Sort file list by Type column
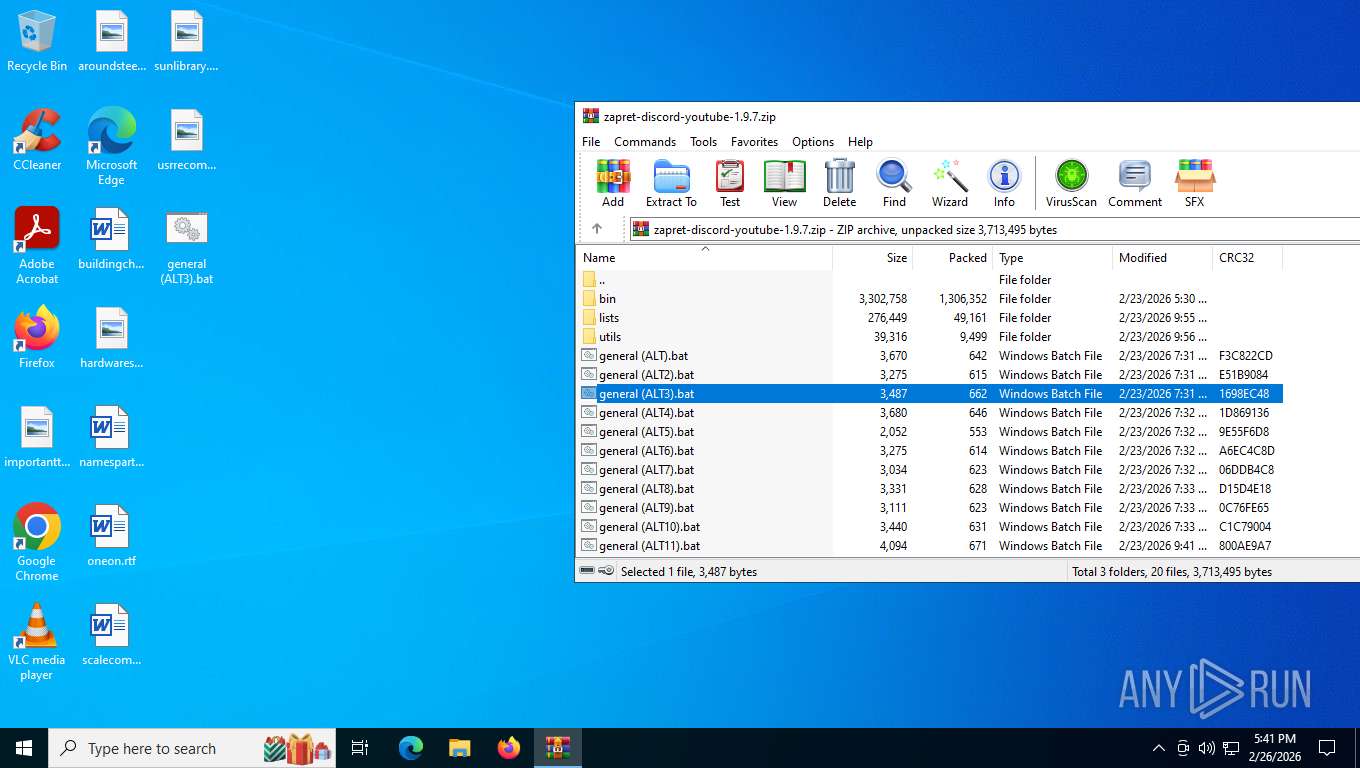Image resolution: width=1360 pixels, height=768 pixels. [x=1052, y=258]
